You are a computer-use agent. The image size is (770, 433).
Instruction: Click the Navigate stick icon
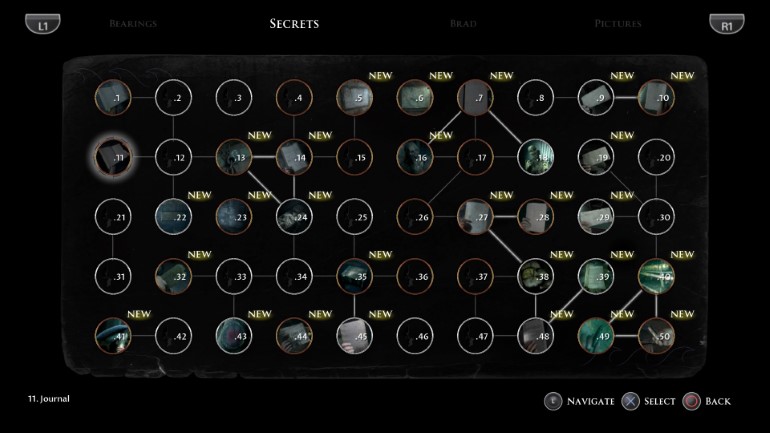552,401
